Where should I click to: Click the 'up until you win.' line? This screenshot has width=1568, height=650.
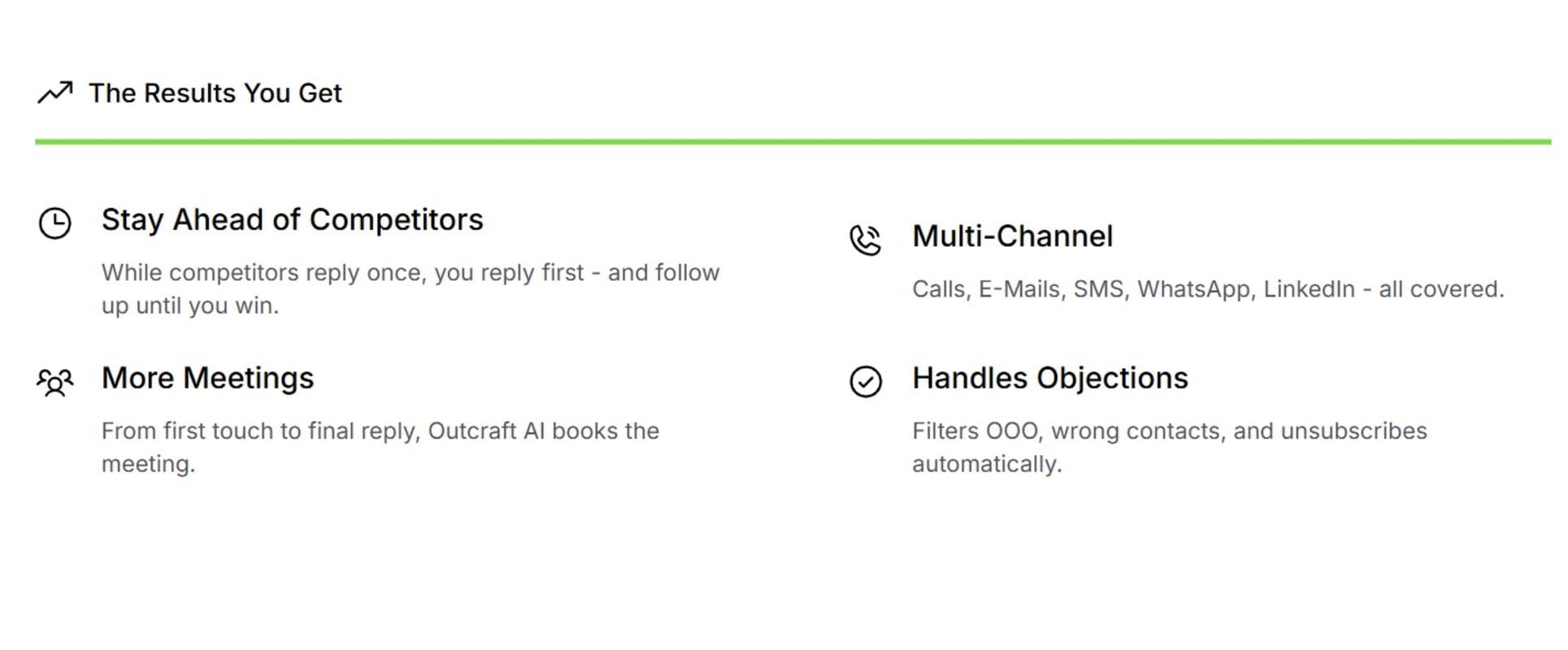pyautogui.click(x=190, y=306)
